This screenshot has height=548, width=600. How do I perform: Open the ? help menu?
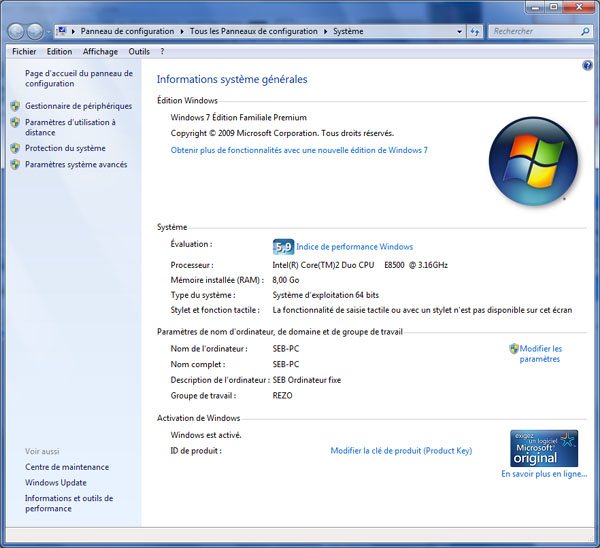pyautogui.click(x=162, y=52)
